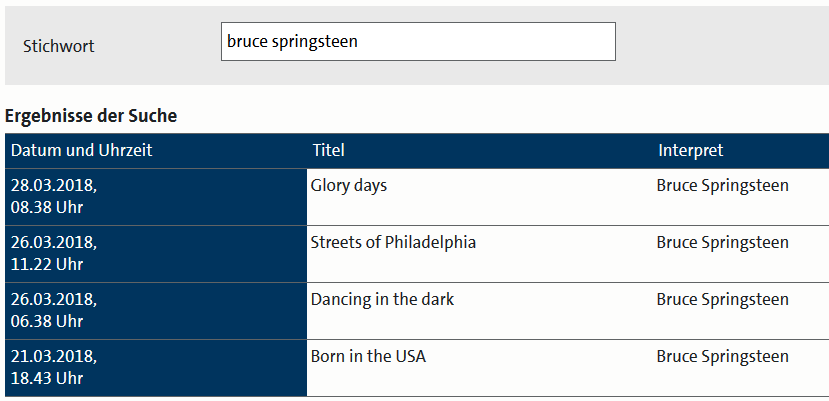Select the 11.22 Uhr time text
Image resolution: width=829 pixels, height=401 pixels.
point(47,265)
